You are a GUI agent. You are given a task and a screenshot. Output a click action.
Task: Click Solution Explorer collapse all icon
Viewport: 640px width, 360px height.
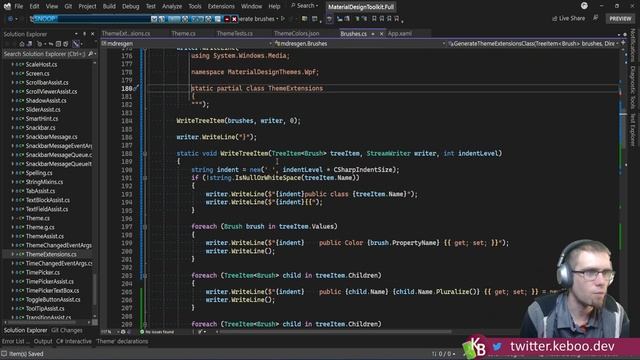[58, 44]
